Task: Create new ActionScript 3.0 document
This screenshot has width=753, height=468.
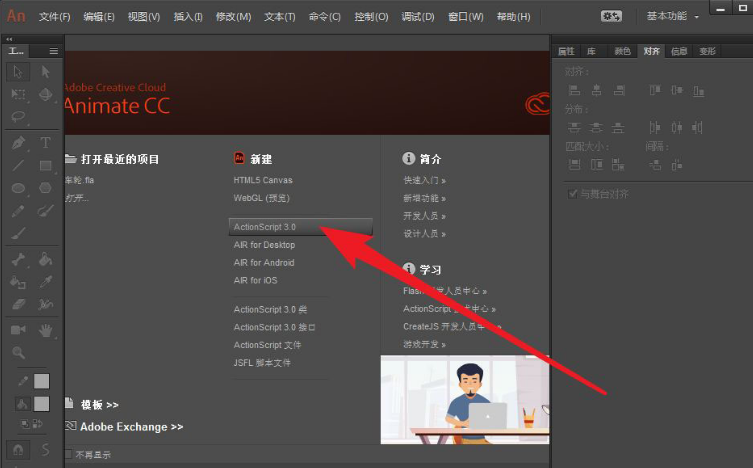Action: 301,227
